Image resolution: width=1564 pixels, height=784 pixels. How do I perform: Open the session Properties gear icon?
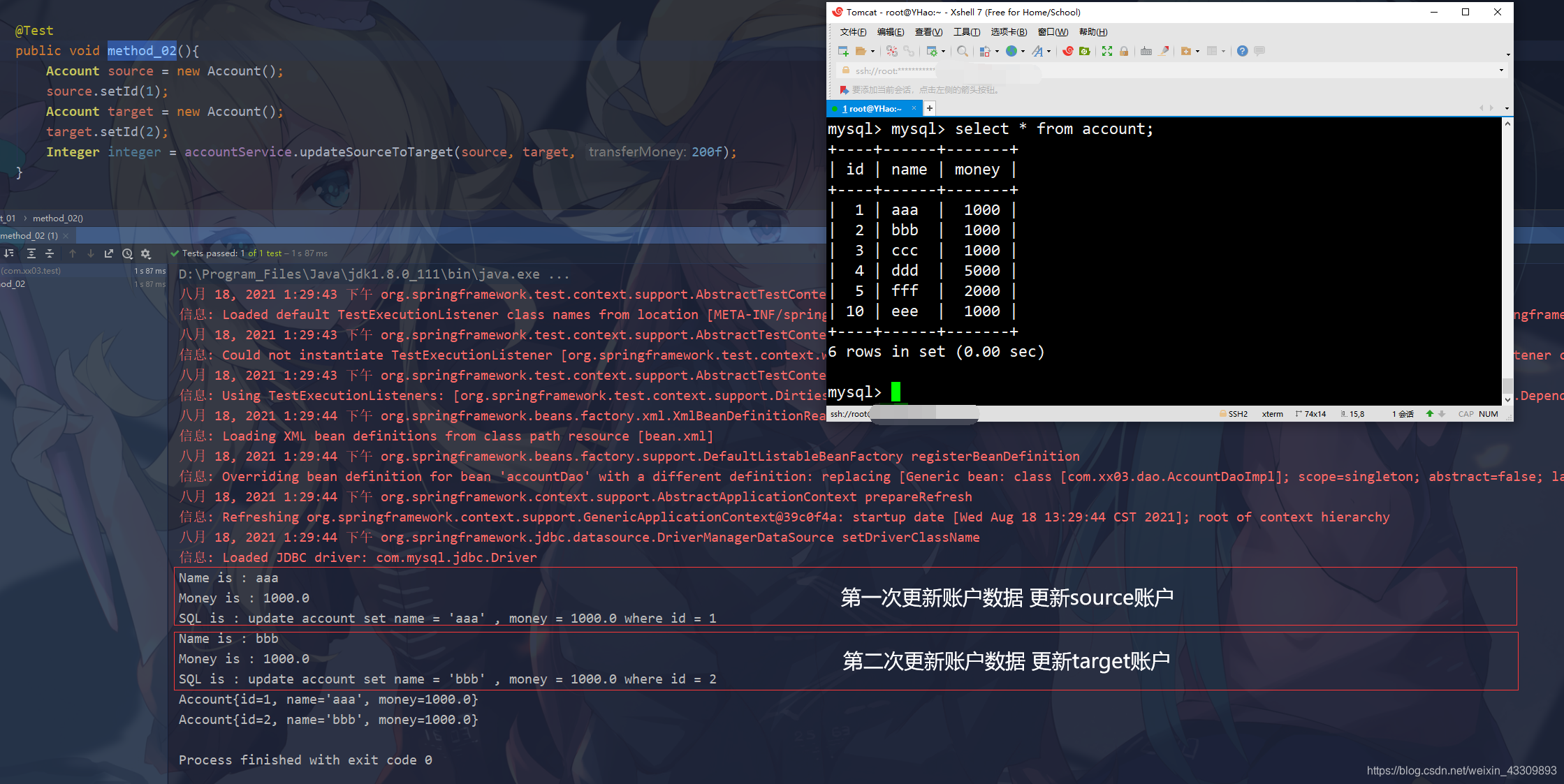click(x=932, y=51)
